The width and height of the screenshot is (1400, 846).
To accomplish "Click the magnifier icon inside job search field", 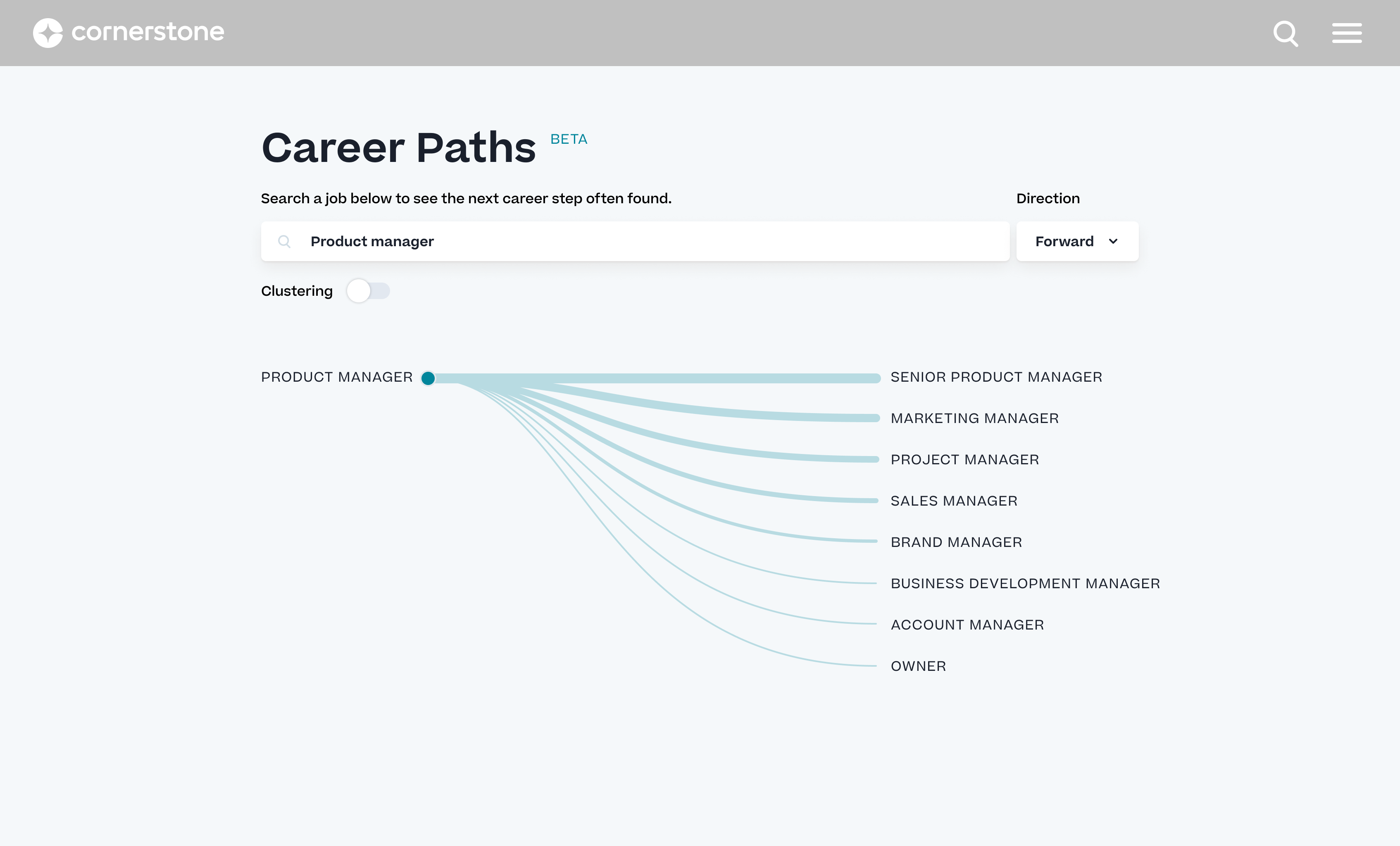I will click(x=284, y=242).
